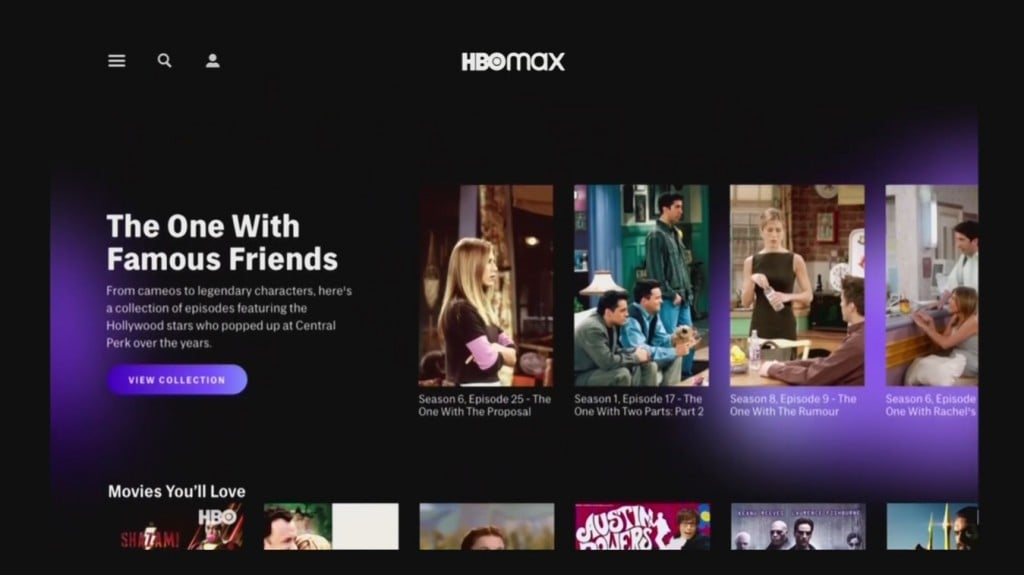Open the user profile icon
The height and width of the screenshot is (575, 1024).
pyautogui.click(x=212, y=61)
